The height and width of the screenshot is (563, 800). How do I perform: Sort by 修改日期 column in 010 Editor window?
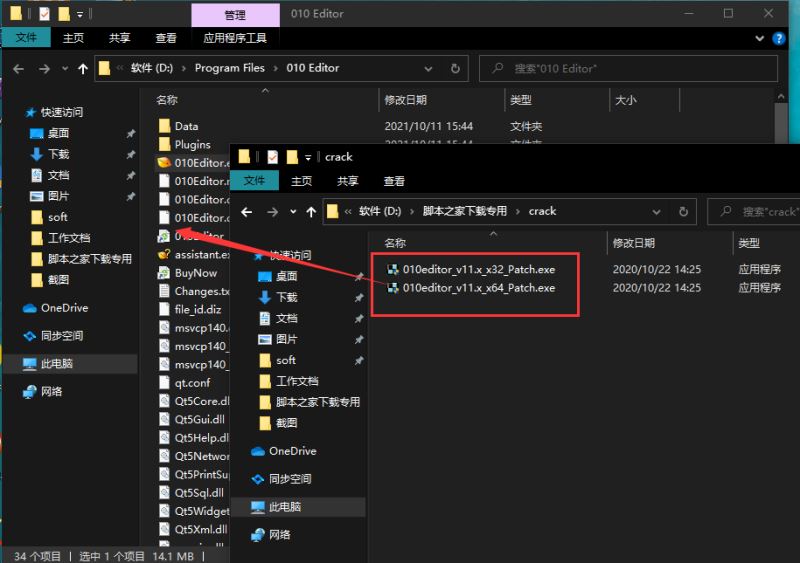coord(405,100)
